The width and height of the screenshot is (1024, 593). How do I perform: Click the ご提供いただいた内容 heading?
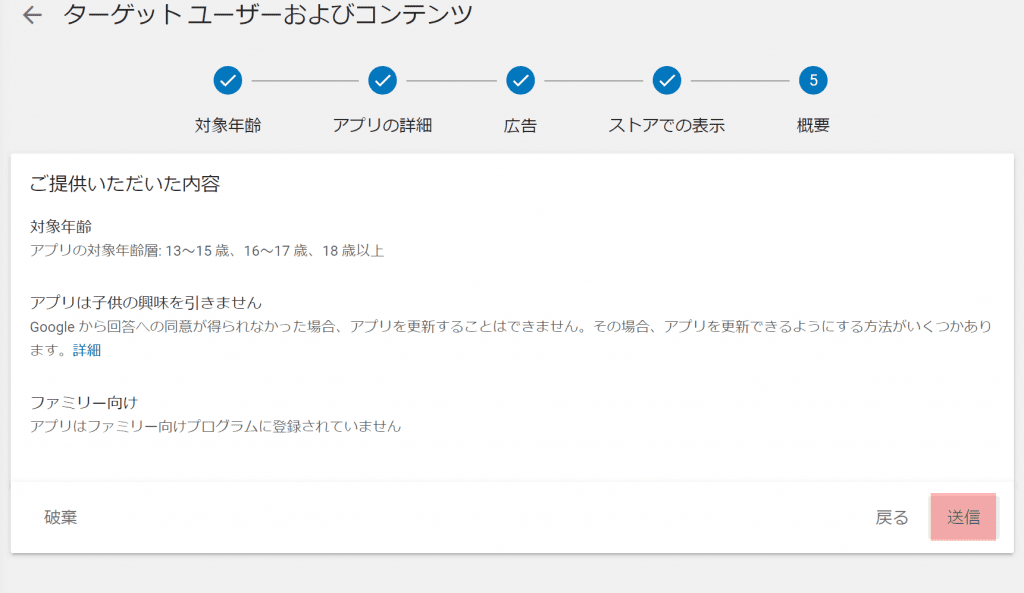pos(125,183)
